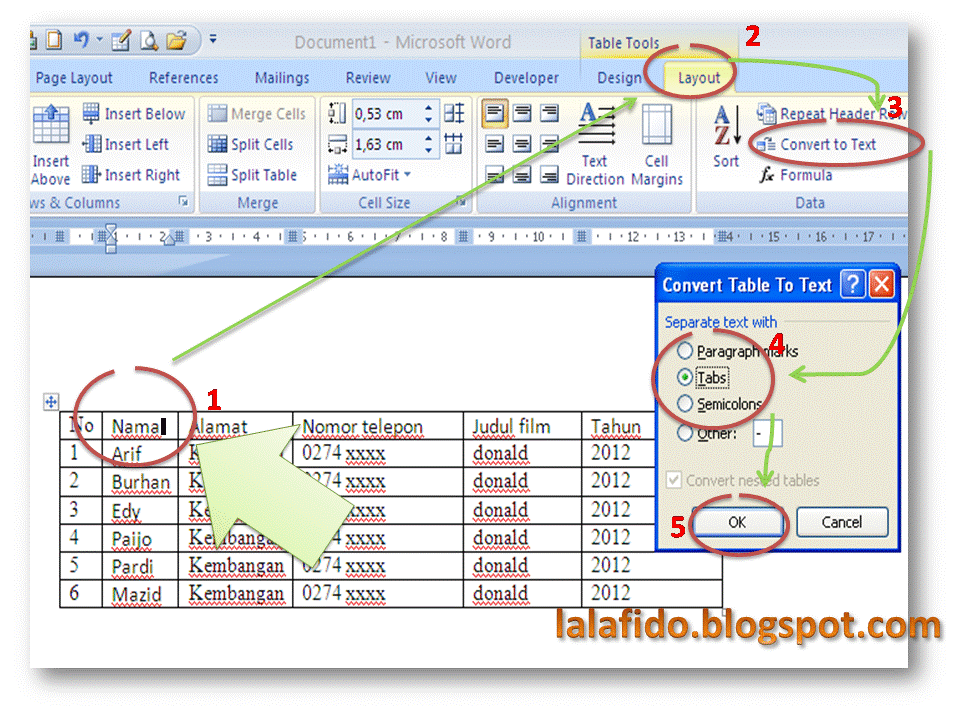This screenshot has height=720, width=960.
Task: Open the Undo history dropdown arrow
Action: [99, 40]
